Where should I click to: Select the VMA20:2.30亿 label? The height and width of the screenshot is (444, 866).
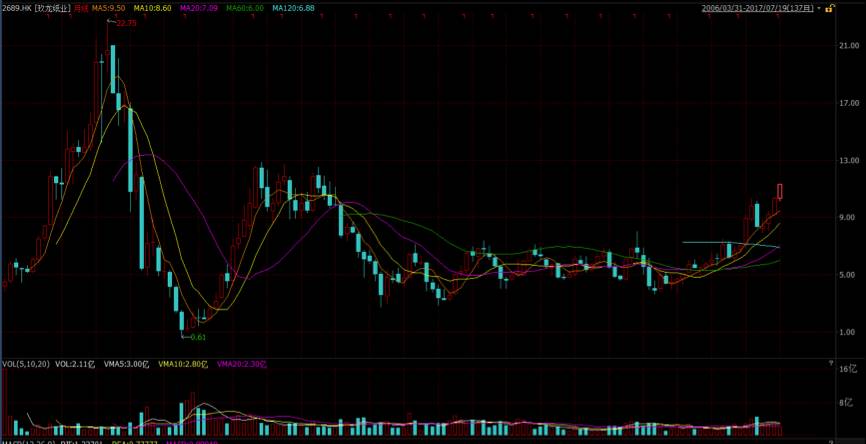(x=241, y=364)
